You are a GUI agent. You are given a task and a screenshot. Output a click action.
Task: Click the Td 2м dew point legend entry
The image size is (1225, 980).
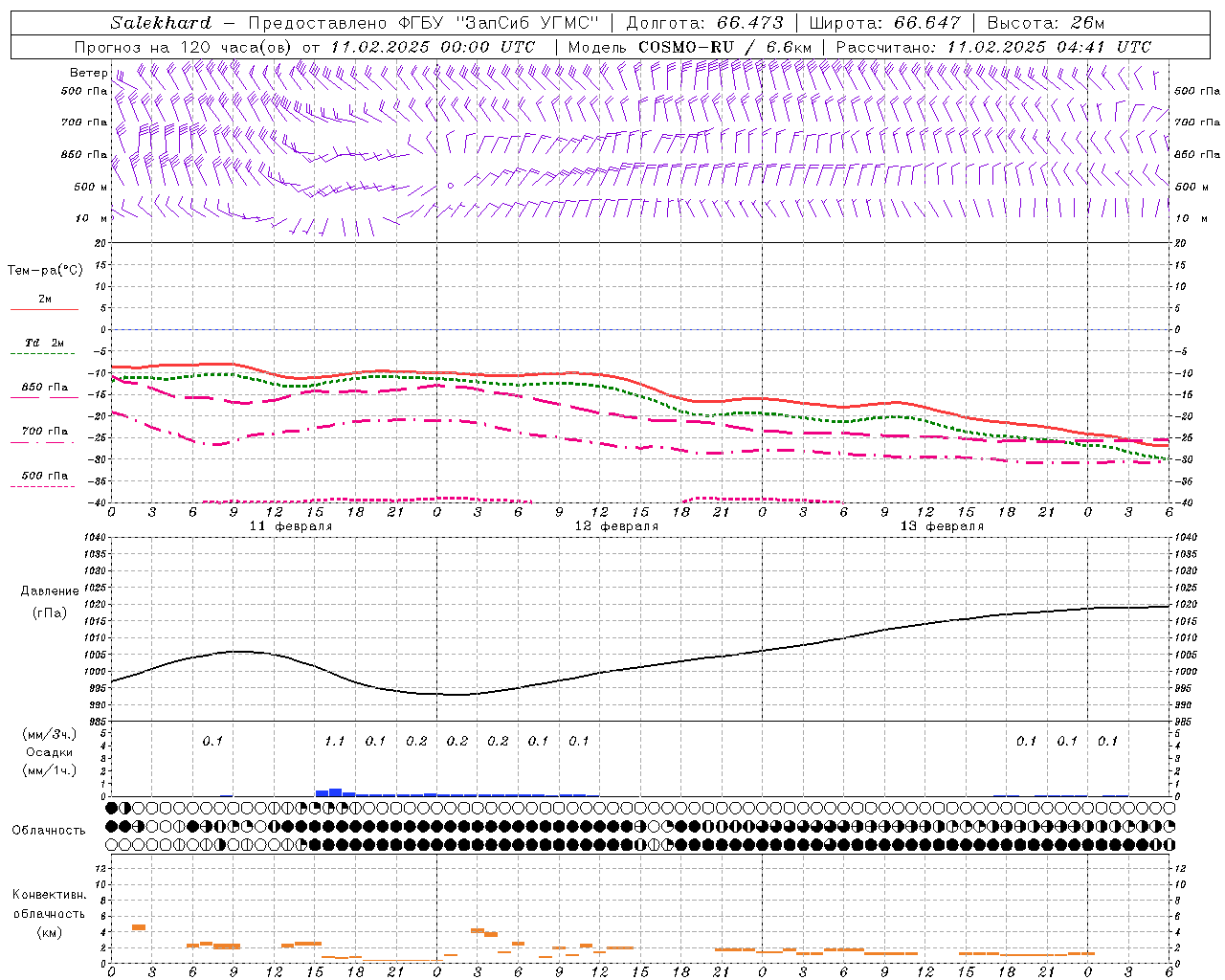pos(44,345)
